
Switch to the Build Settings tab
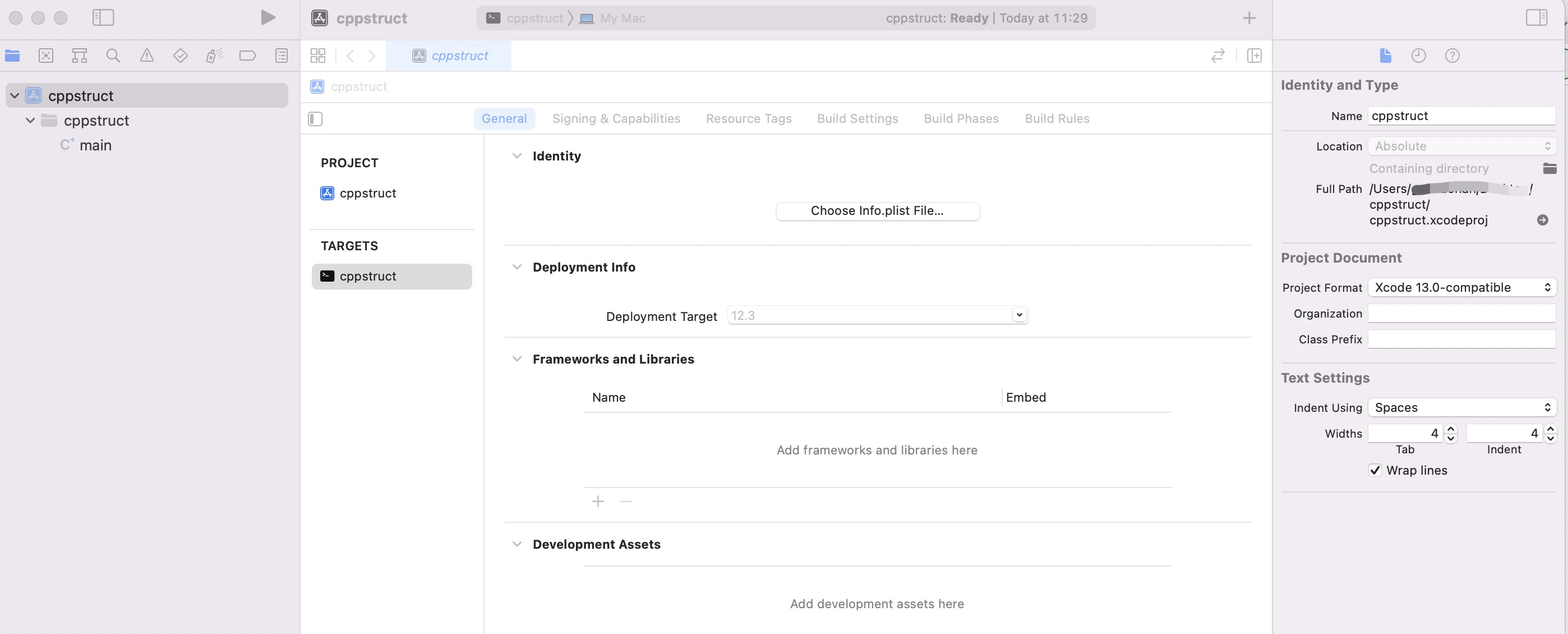pos(857,119)
